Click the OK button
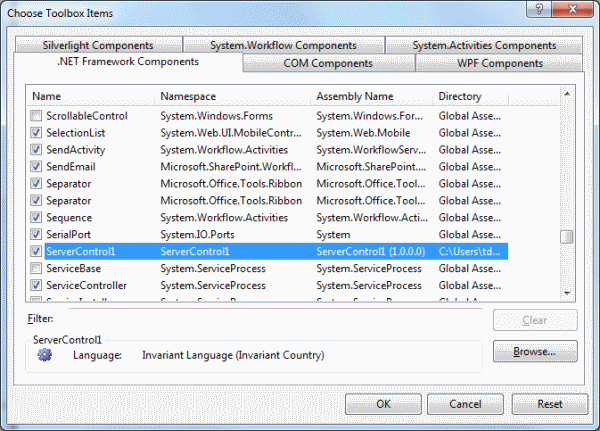 (383, 404)
